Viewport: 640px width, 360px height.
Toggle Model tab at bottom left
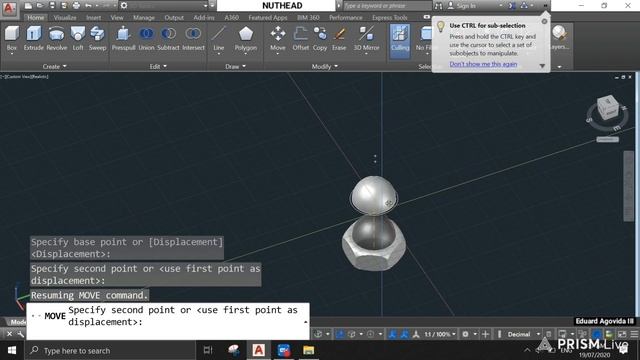pos(17,322)
